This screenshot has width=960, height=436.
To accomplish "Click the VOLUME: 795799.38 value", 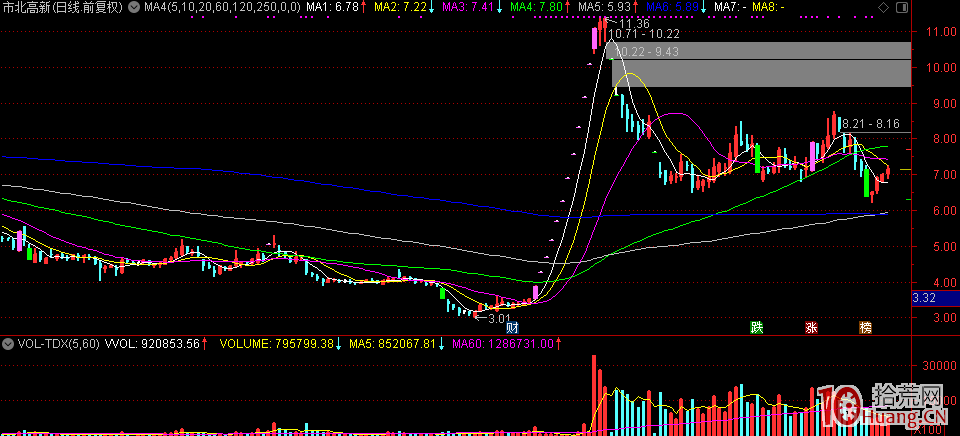I will tap(276, 344).
